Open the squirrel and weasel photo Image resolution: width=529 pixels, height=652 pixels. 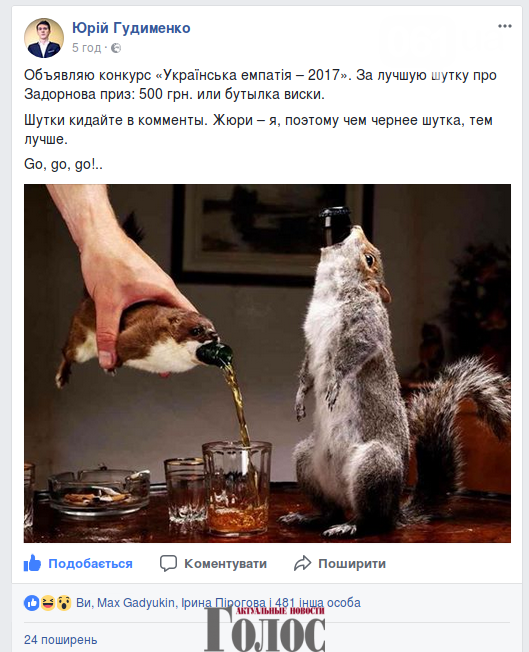tap(267, 363)
